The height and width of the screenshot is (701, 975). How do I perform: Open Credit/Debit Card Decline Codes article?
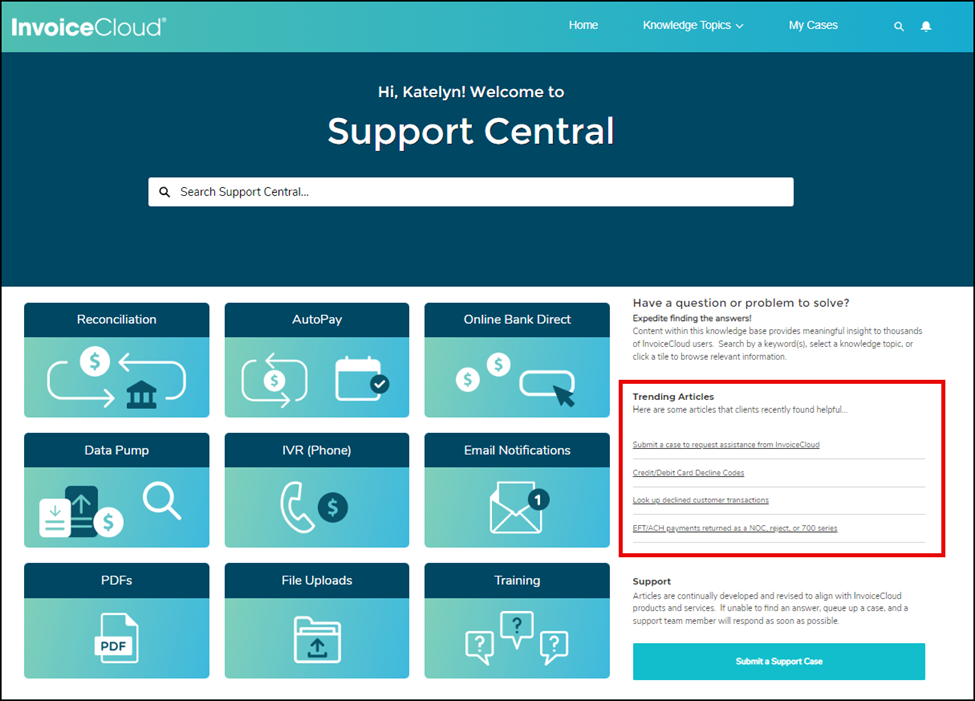(688, 473)
